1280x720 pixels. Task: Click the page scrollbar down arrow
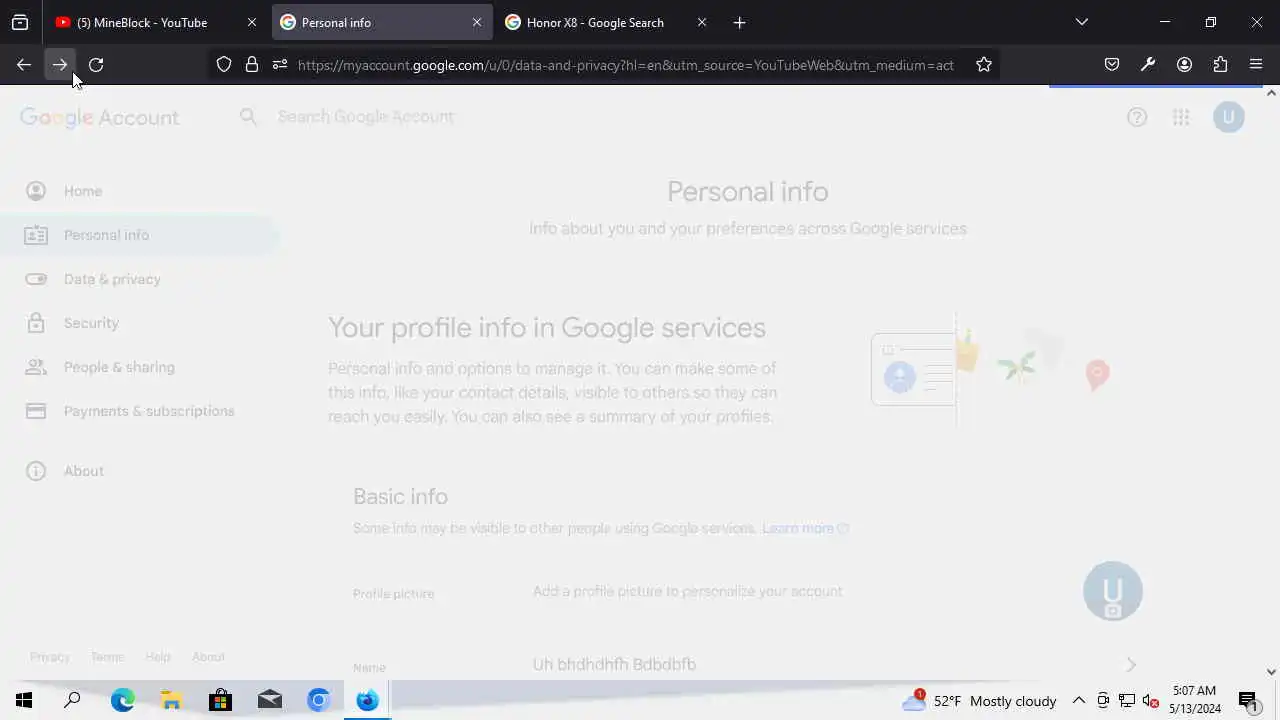1271,672
